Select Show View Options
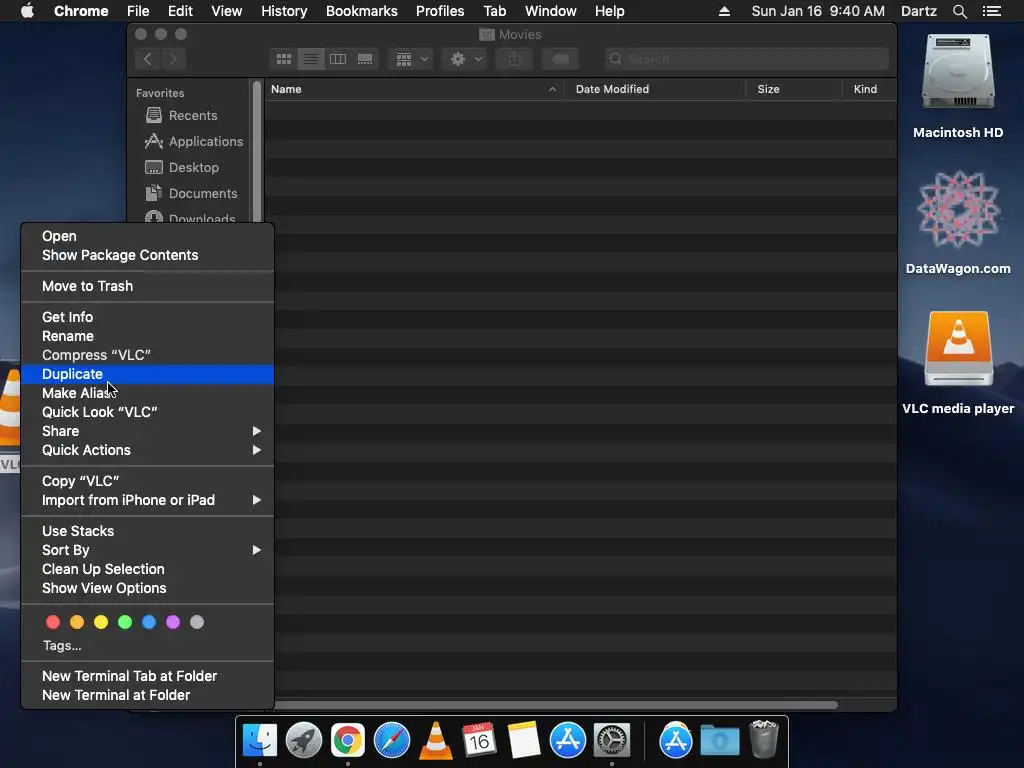 pyautogui.click(x=148, y=588)
